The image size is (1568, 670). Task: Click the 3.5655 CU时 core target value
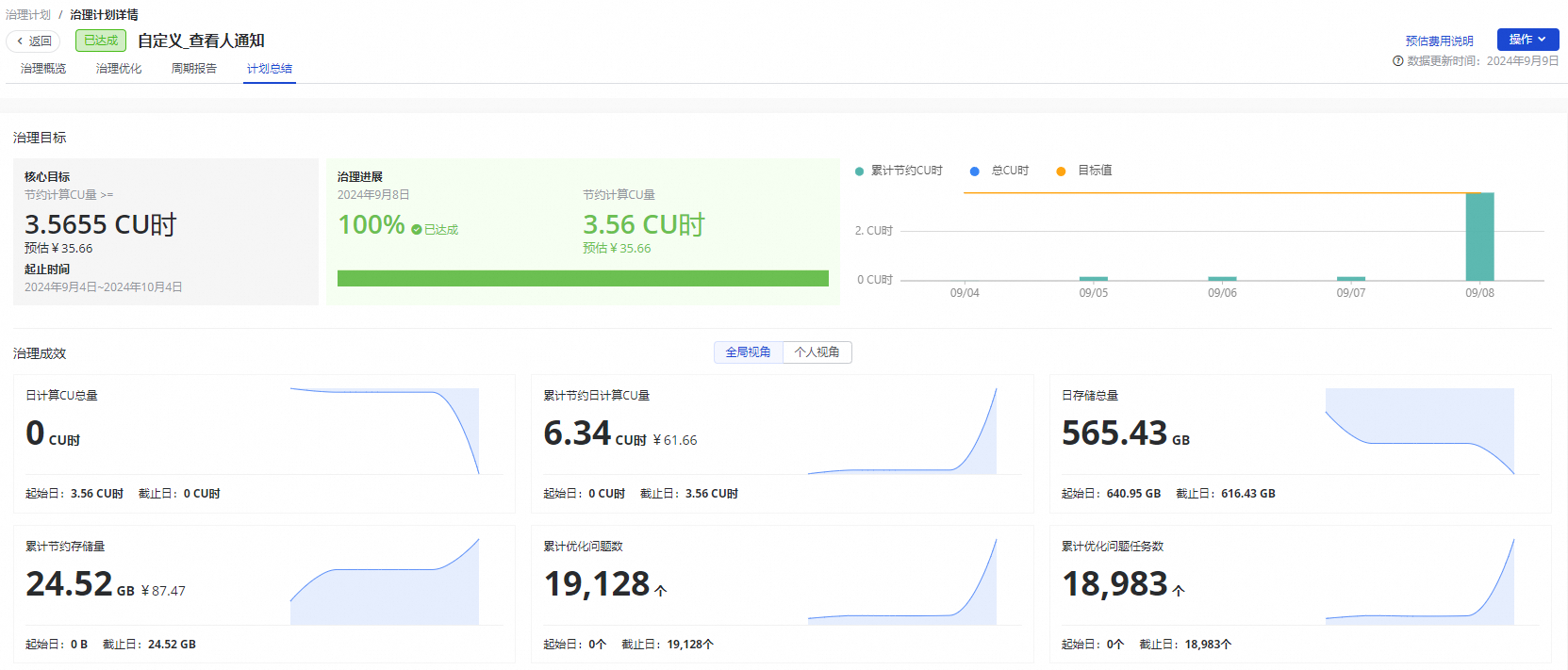(101, 225)
